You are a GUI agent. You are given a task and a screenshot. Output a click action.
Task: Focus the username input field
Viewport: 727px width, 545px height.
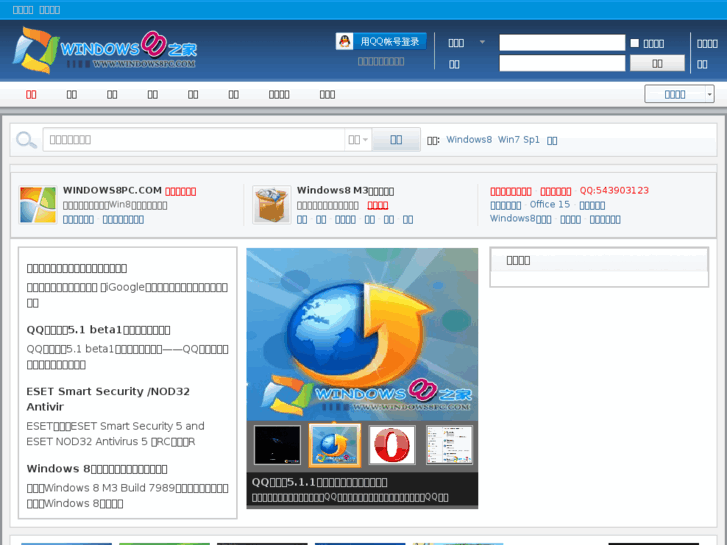click(562, 43)
